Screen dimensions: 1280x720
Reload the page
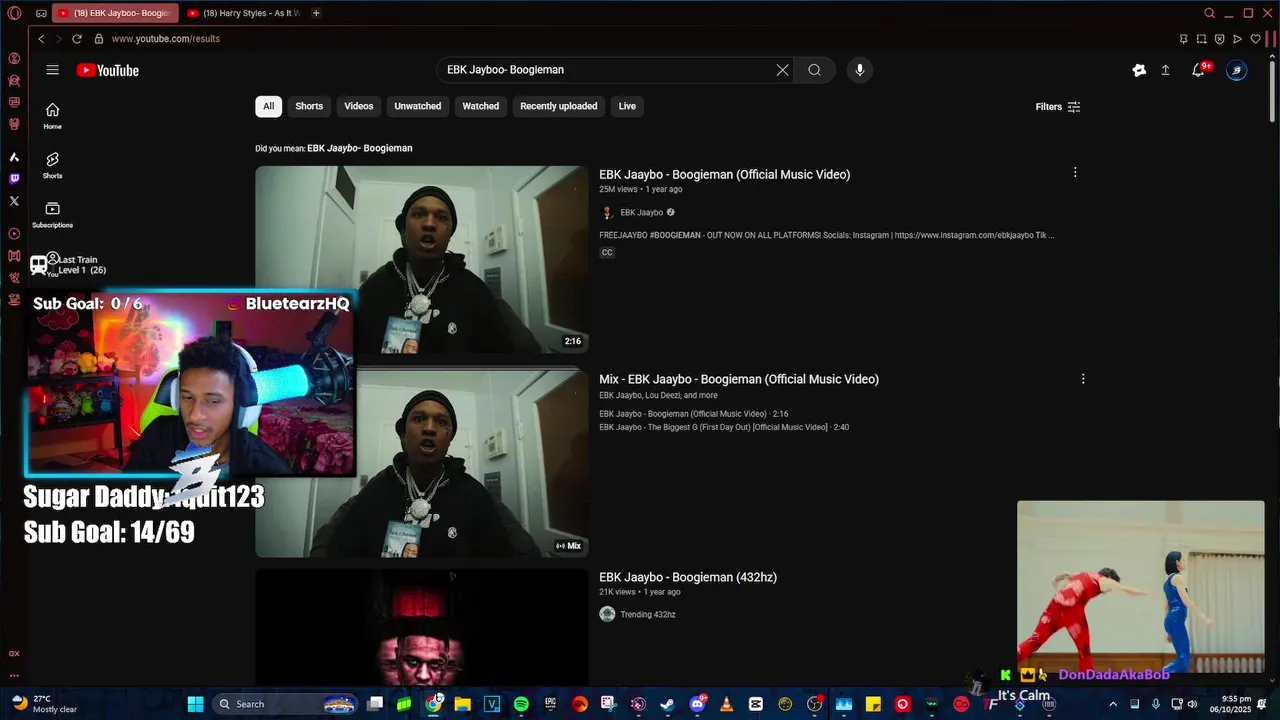point(77,39)
